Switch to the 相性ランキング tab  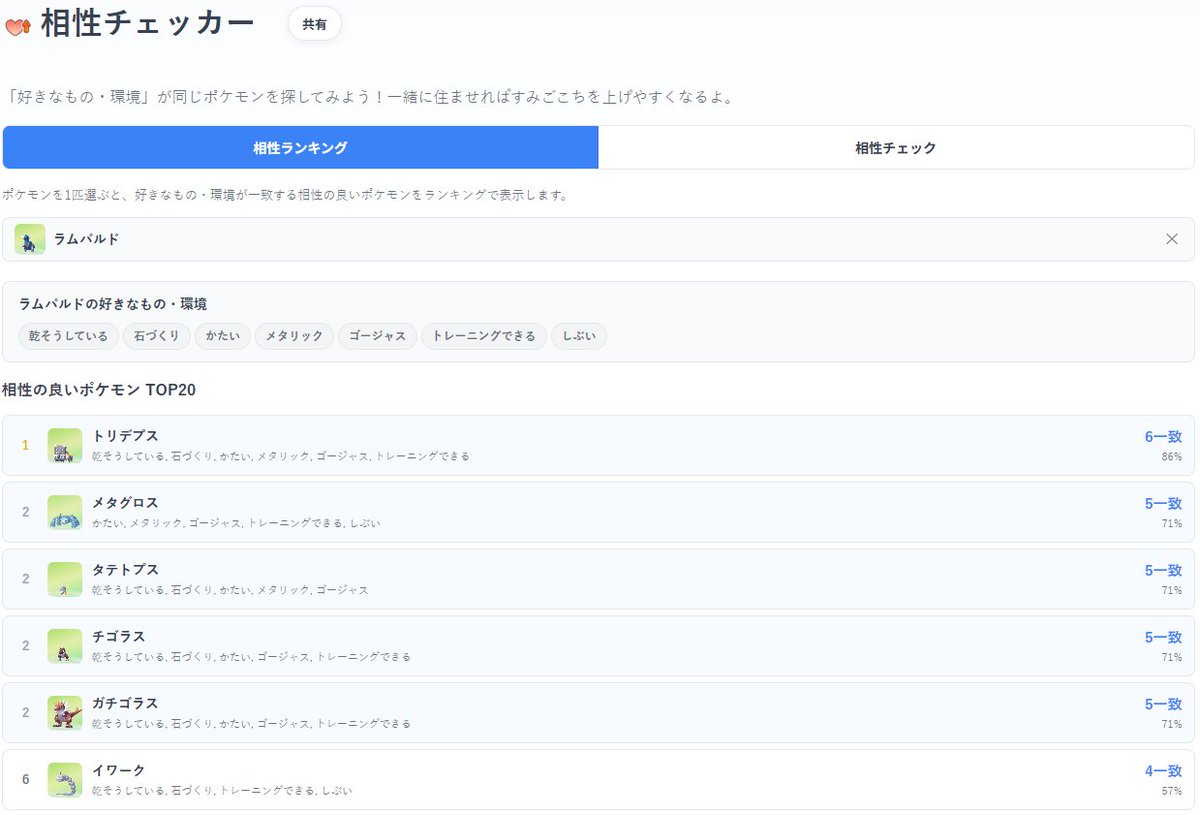pyautogui.click(x=300, y=147)
